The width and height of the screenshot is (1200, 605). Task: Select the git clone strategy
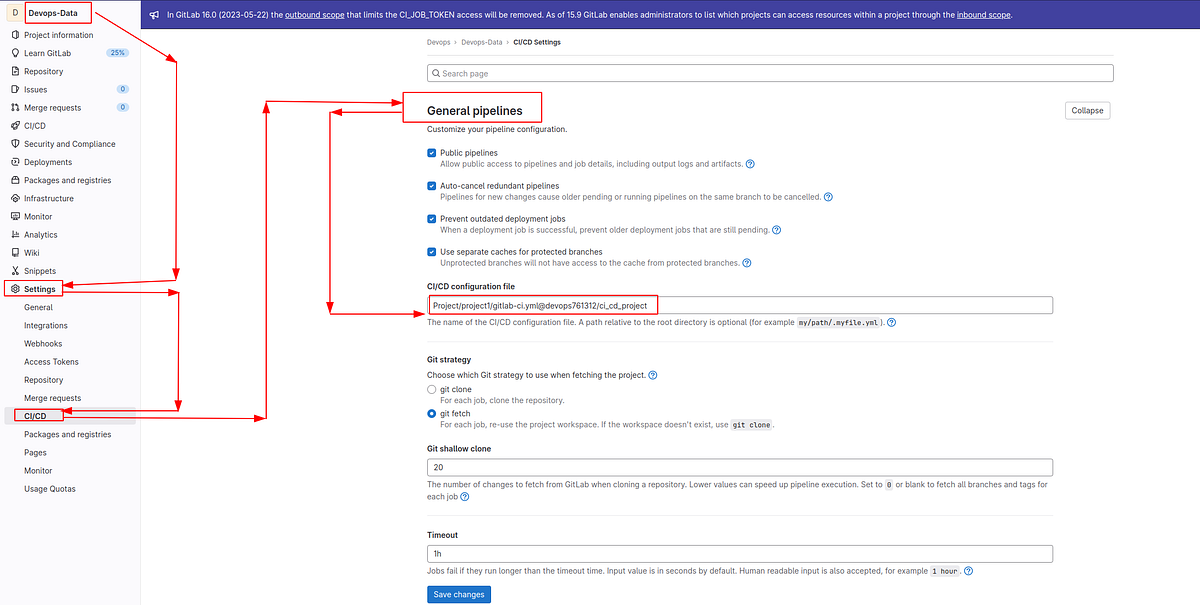point(432,389)
